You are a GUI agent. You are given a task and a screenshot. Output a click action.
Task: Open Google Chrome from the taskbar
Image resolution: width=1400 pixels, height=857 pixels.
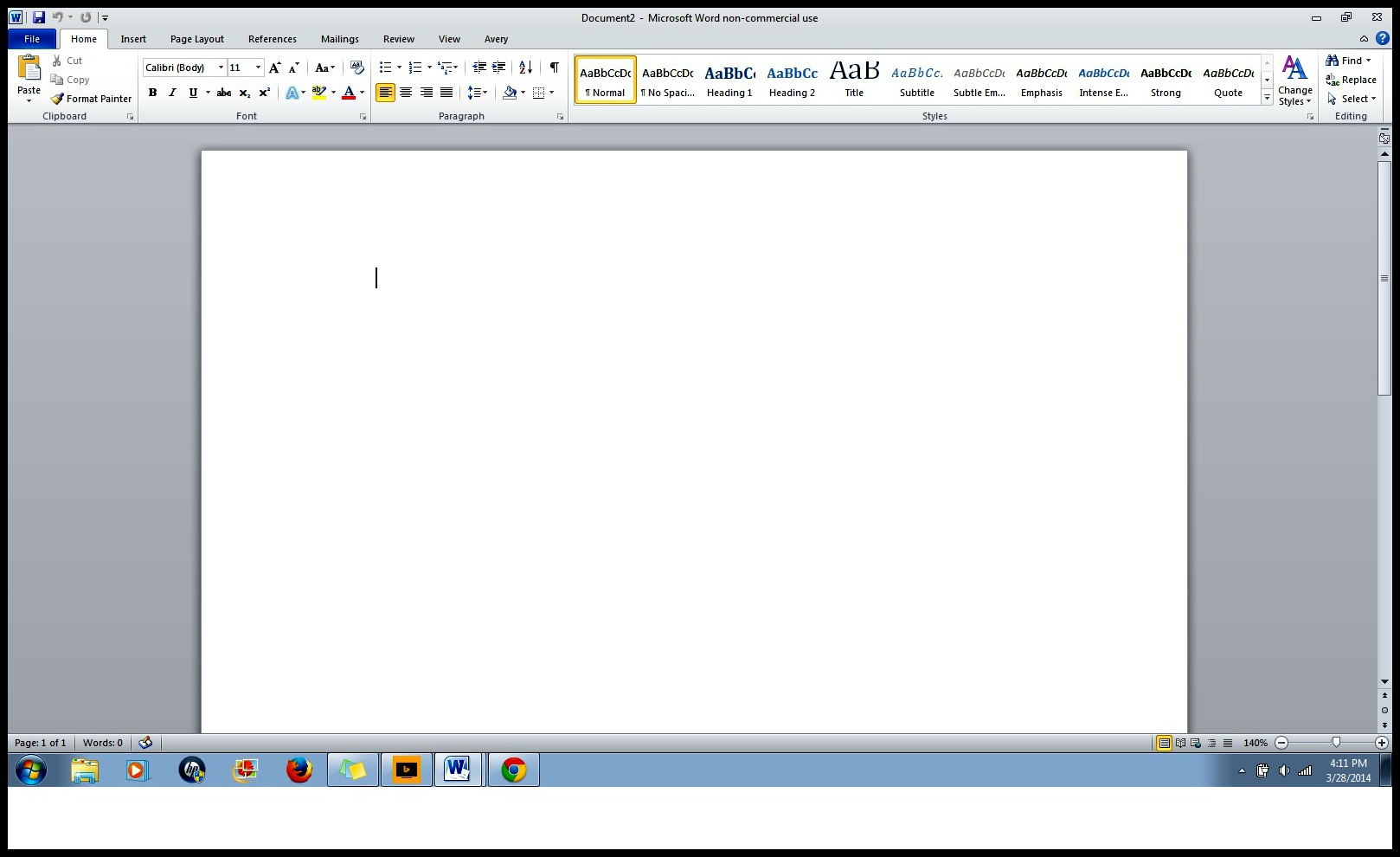[513, 770]
